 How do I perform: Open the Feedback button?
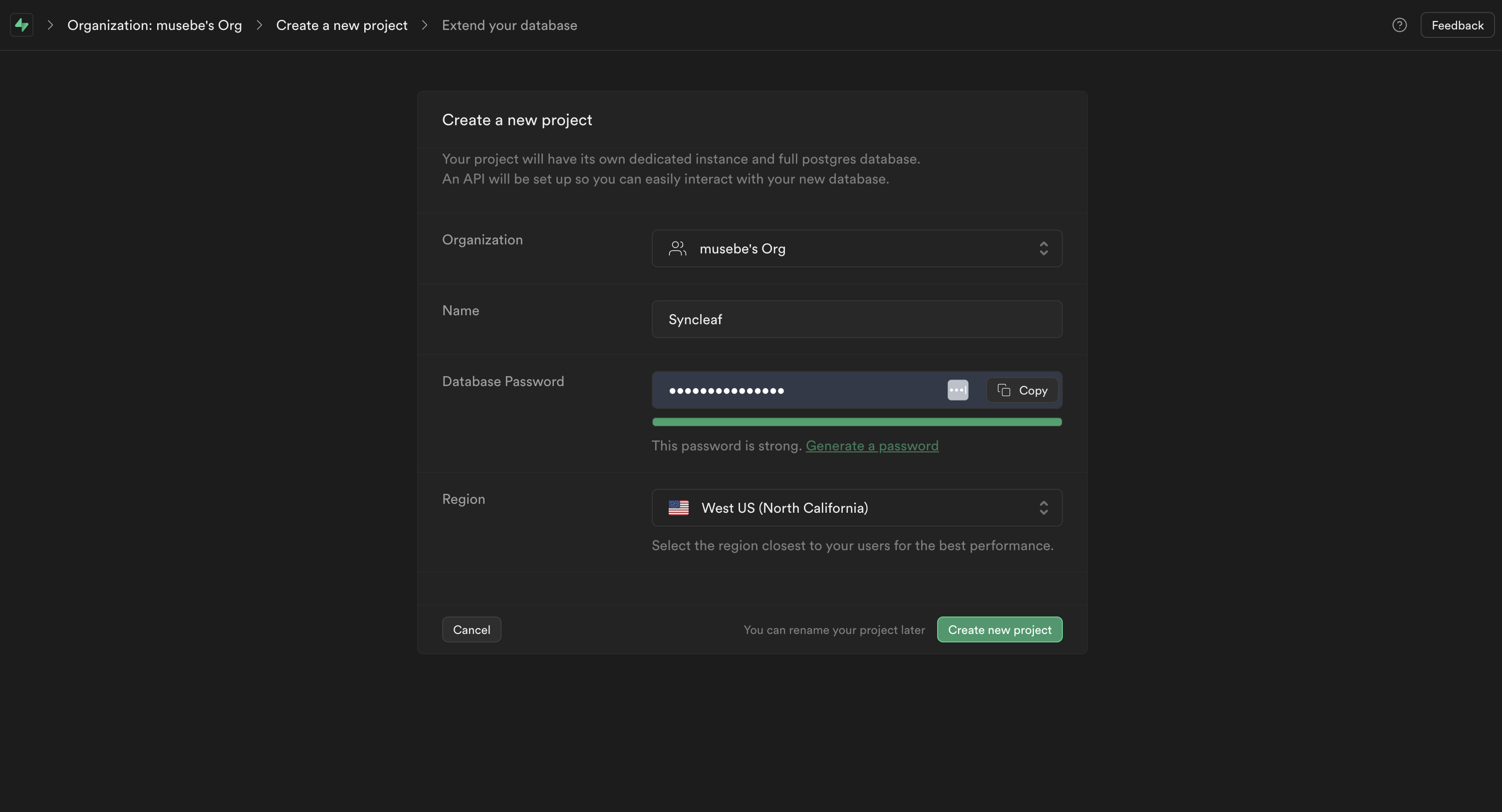[x=1457, y=25]
